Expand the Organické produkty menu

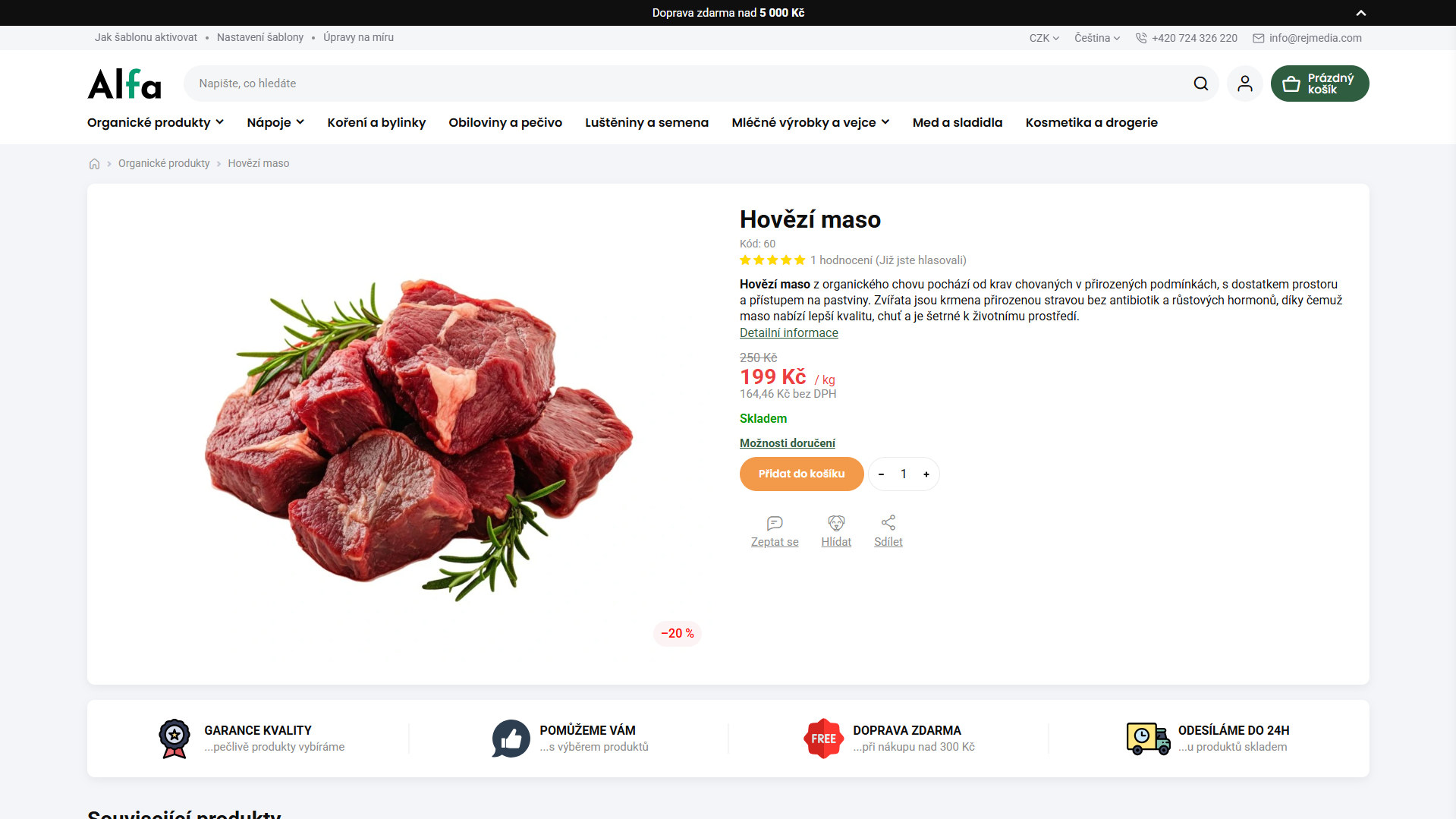point(156,122)
